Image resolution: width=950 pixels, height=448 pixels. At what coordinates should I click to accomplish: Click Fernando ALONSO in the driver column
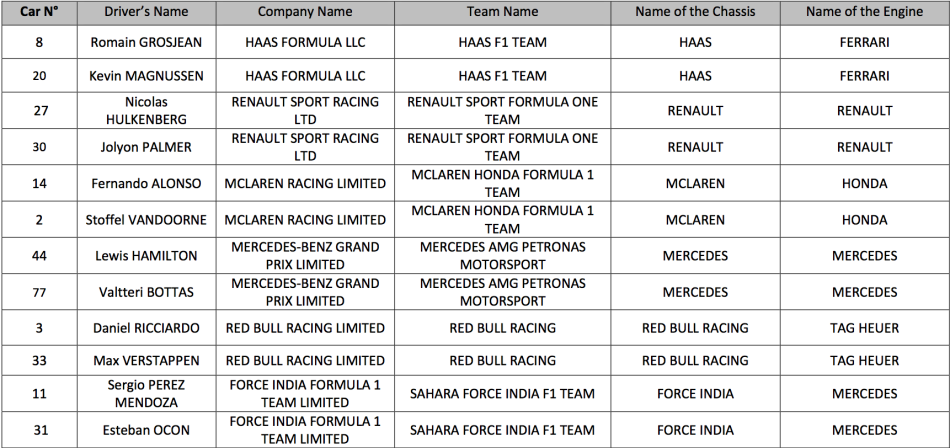(x=146, y=183)
